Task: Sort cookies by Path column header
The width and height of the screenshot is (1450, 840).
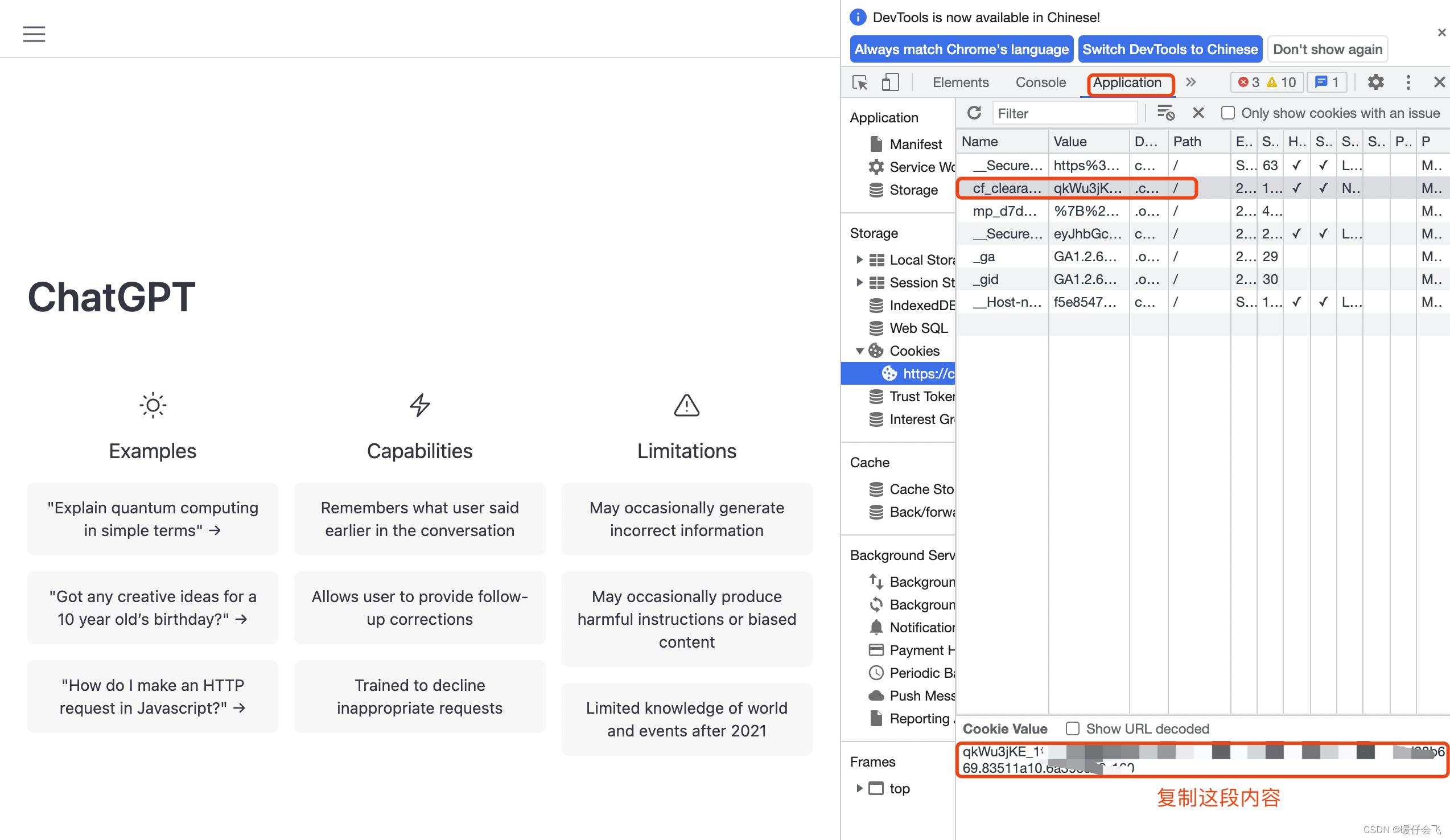Action: click(x=1199, y=142)
